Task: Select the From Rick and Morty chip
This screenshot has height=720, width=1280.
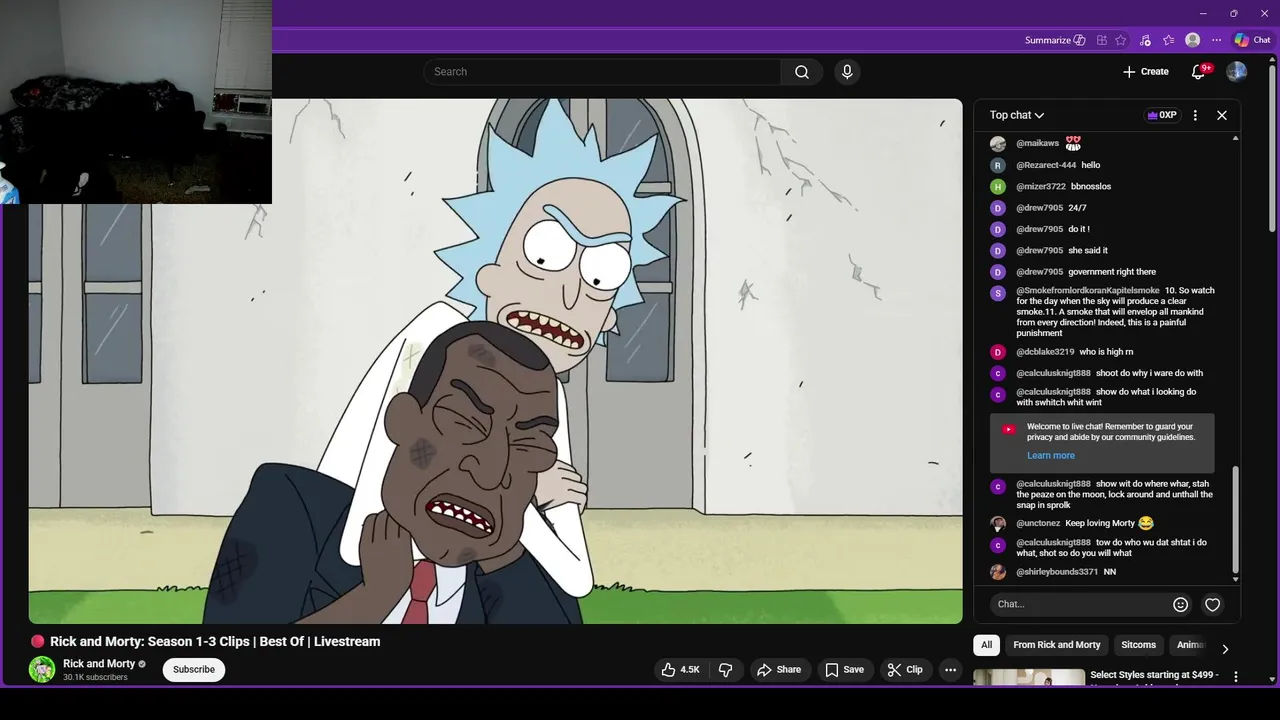Action: [x=1056, y=645]
